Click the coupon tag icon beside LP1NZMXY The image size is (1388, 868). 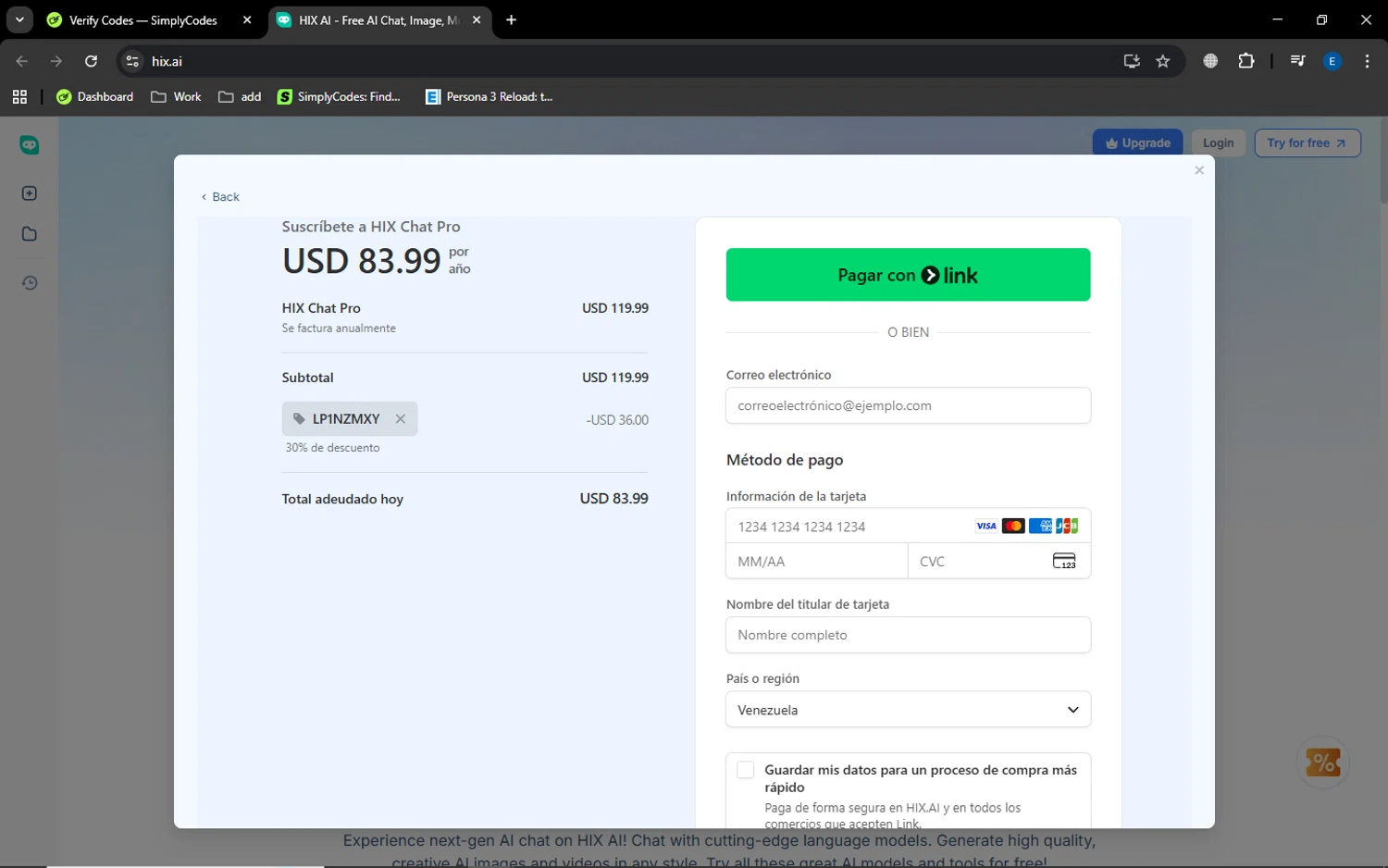(x=299, y=419)
